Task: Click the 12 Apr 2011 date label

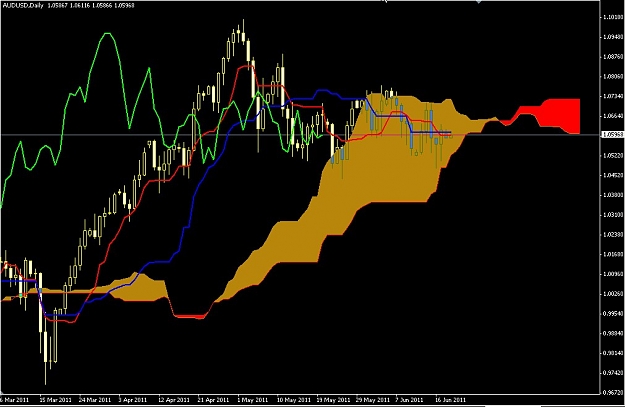Action: [x=174, y=399]
